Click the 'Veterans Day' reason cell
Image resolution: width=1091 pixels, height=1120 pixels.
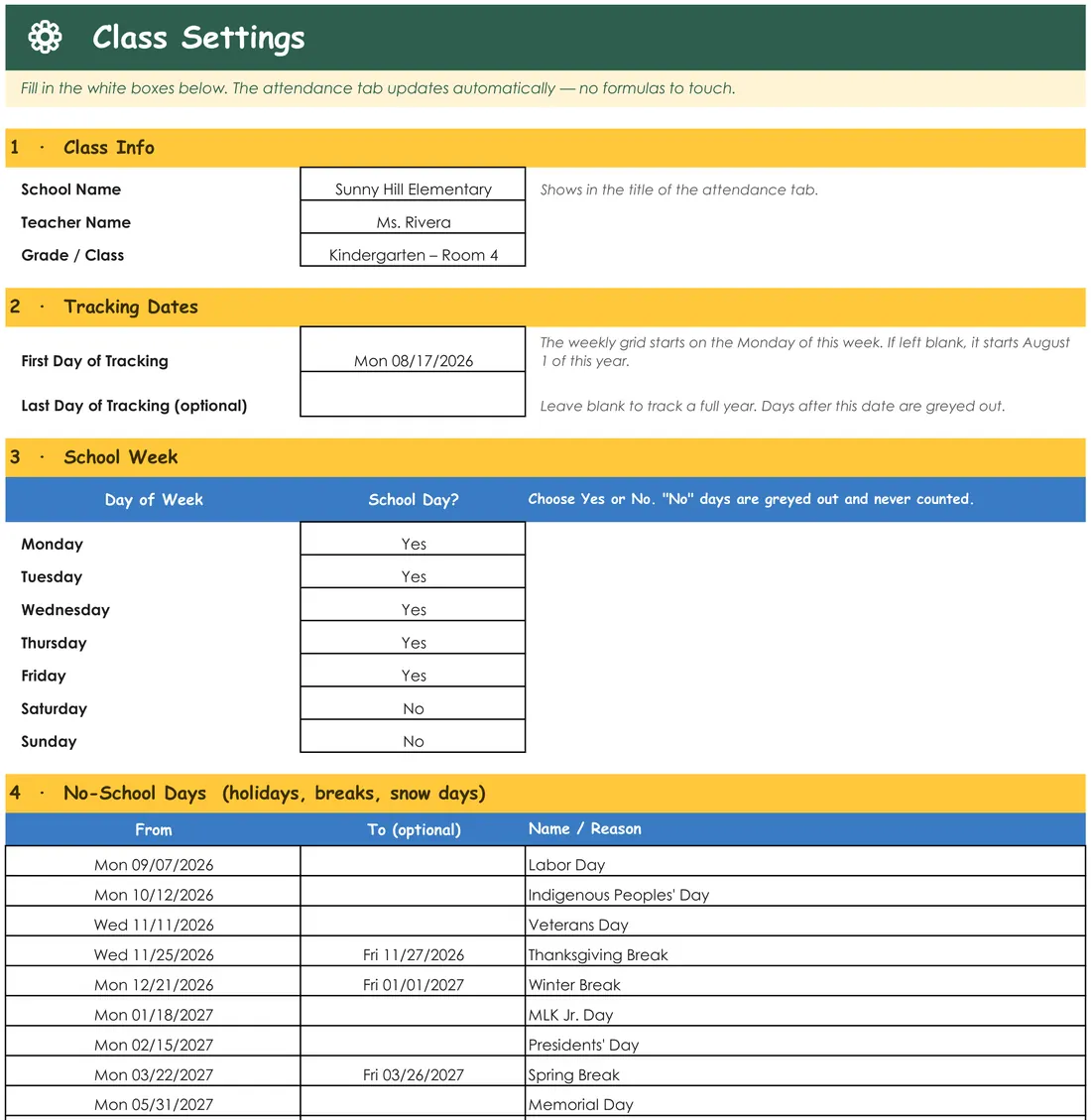(805, 922)
